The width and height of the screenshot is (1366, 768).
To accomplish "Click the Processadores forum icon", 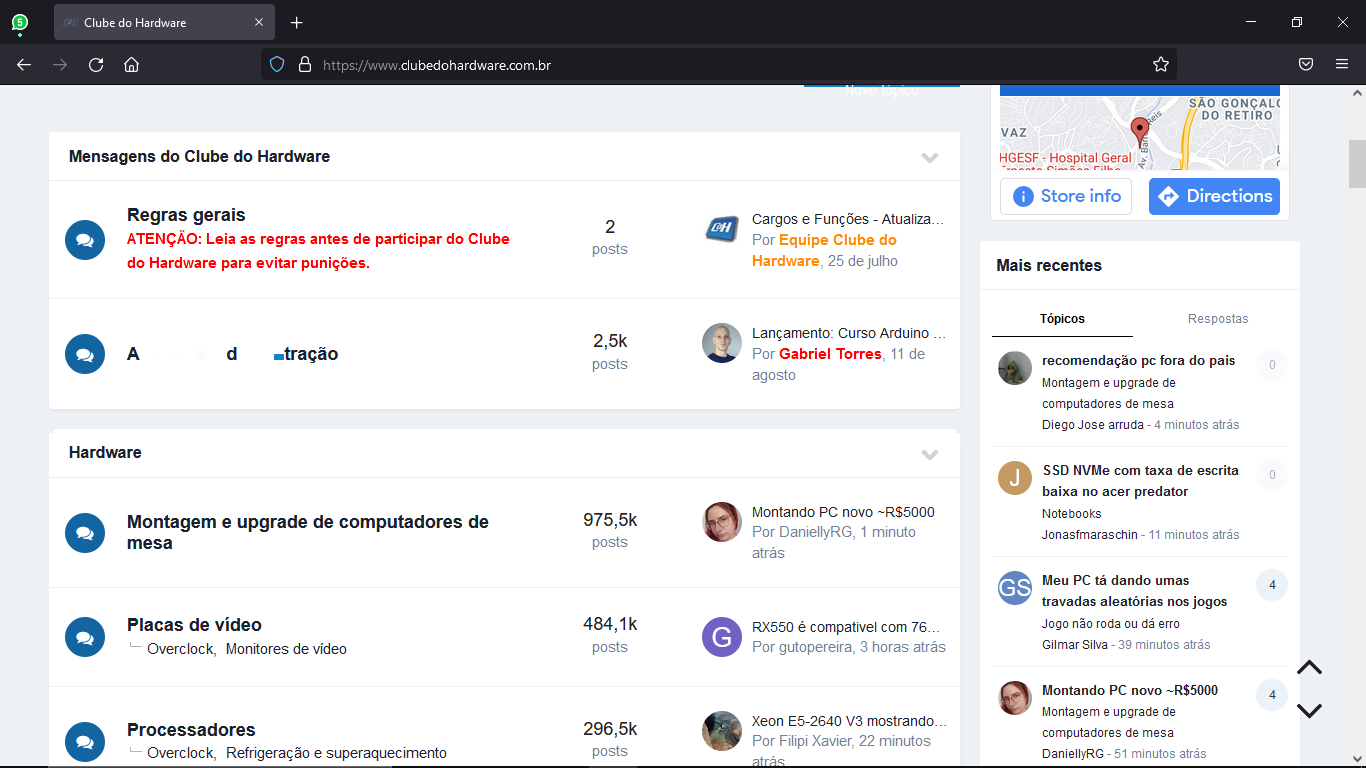I will coord(85,742).
